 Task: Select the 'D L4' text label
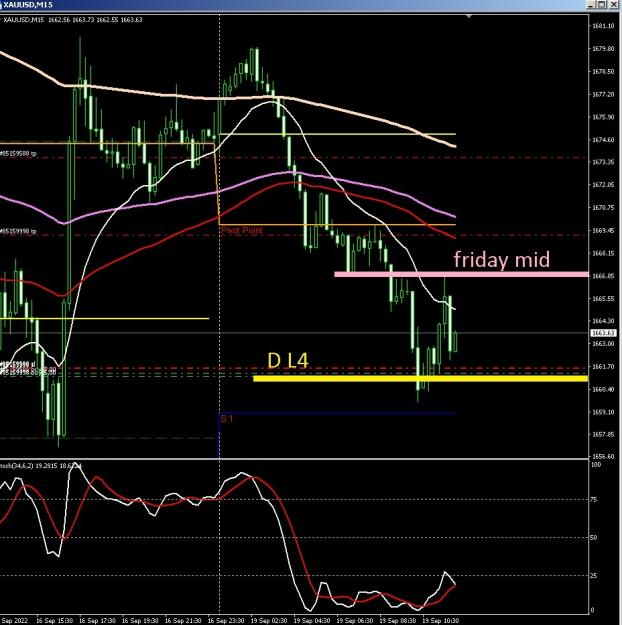coord(288,361)
